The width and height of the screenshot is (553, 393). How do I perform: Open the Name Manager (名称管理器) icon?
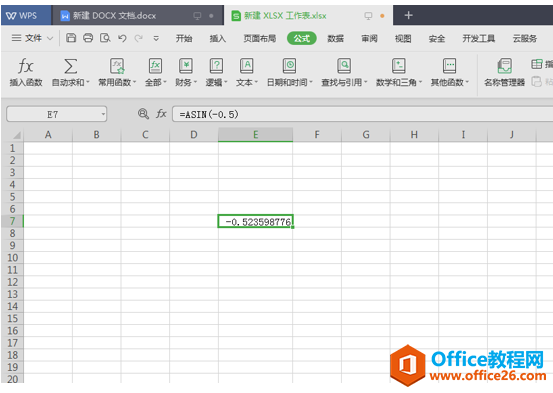(x=504, y=66)
